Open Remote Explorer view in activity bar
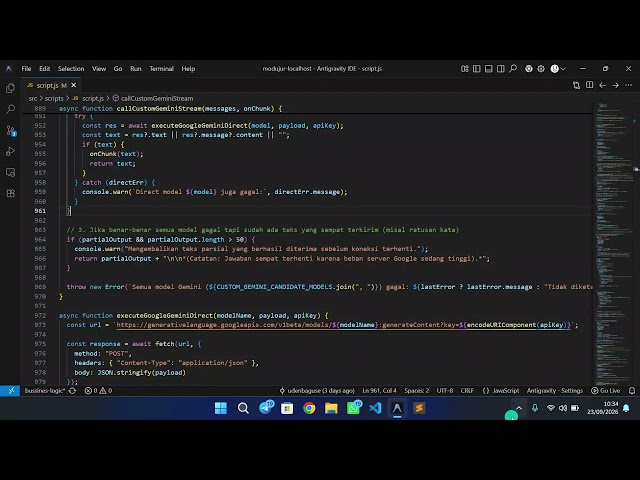Viewport: 640px width, 480px height. (11, 172)
